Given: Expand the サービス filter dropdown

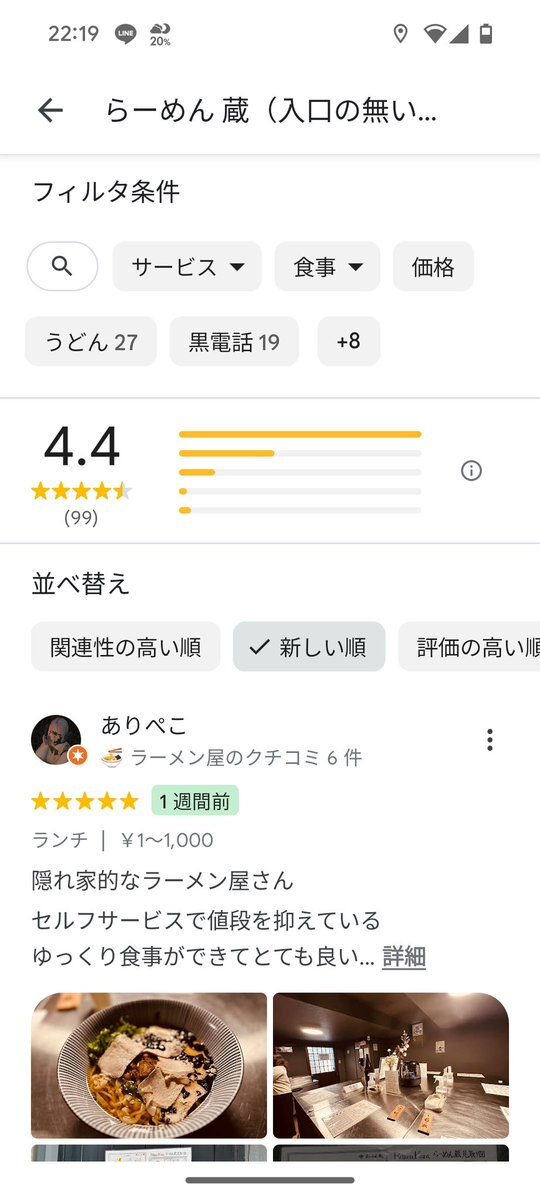Looking at the screenshot, I should tap(187, 266).
